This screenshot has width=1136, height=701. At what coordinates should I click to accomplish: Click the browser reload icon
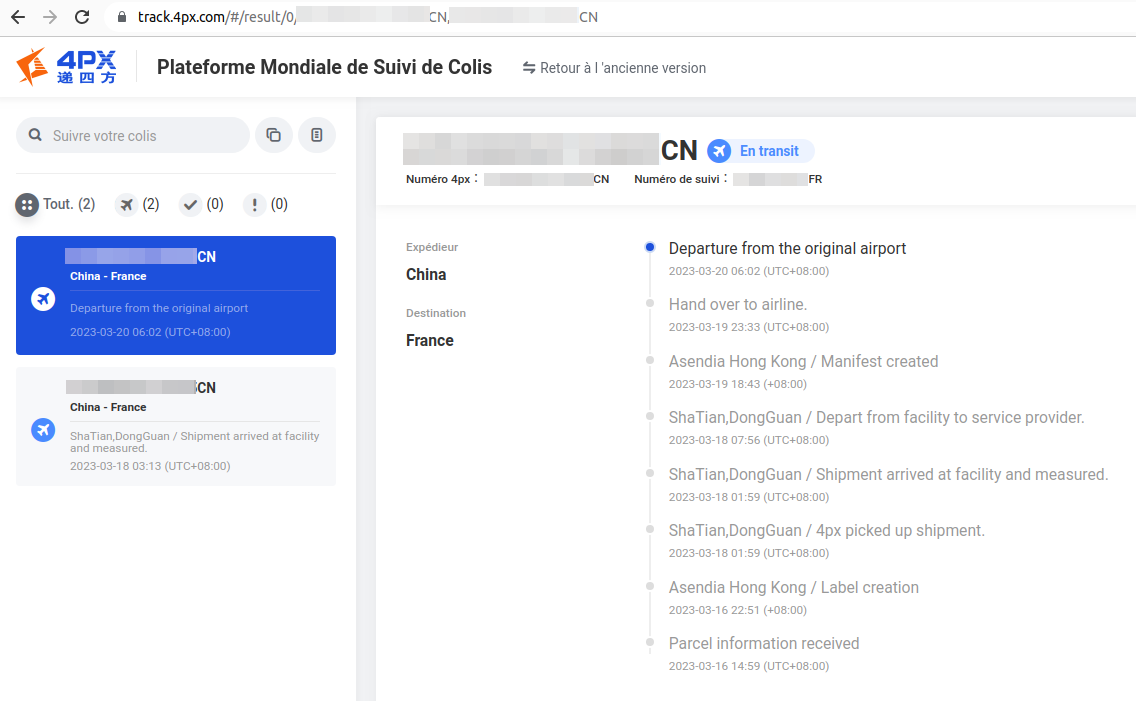click(x=82, y=17)
